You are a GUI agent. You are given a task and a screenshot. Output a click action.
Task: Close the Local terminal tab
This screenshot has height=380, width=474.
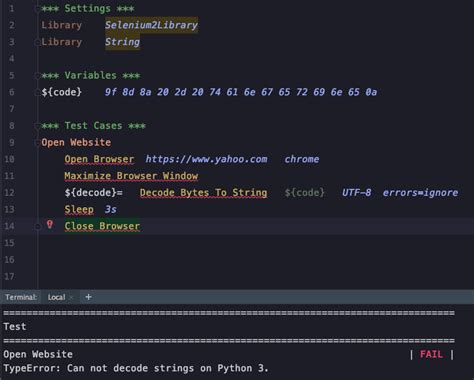[x=71, y=297]
